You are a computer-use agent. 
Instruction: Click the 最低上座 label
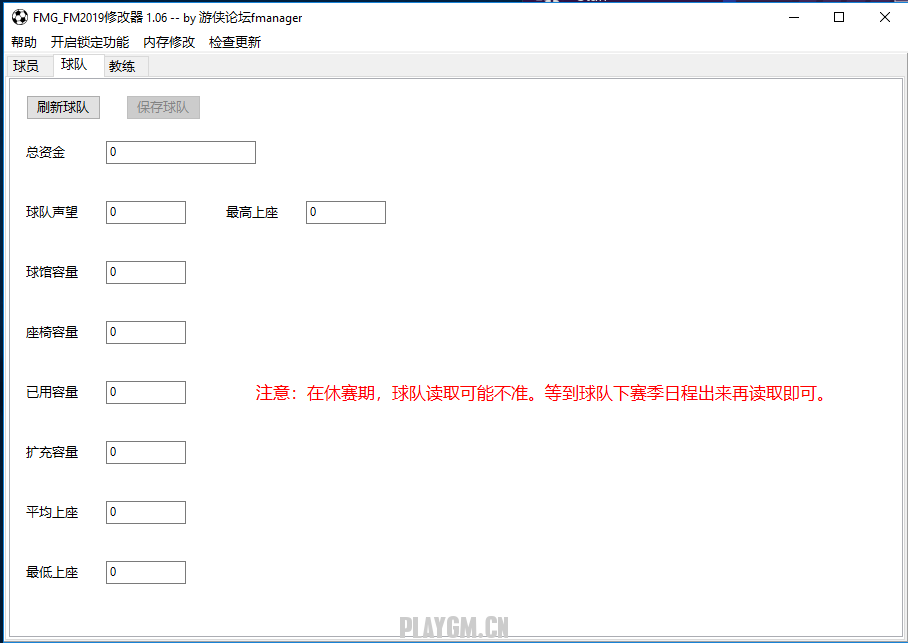coord(52,572)
